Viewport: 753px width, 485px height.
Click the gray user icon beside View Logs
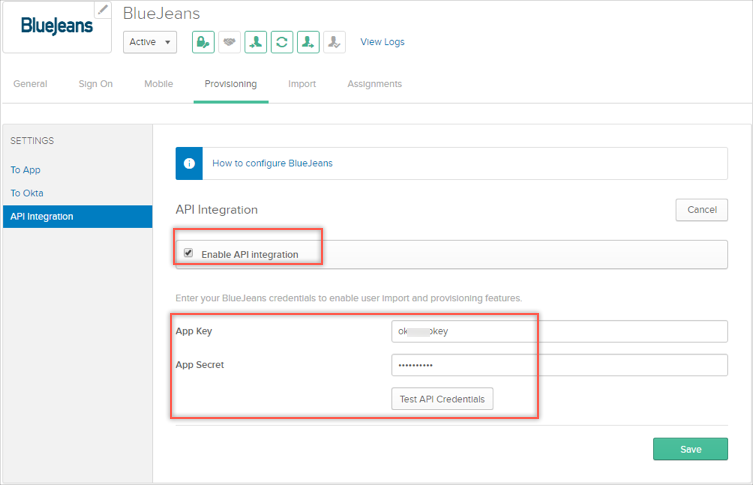(334, 42)
